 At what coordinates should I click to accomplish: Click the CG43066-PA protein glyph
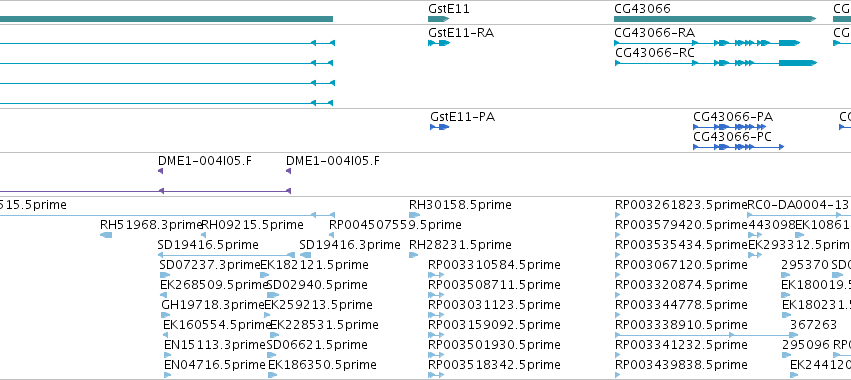(x=732, y=127)
